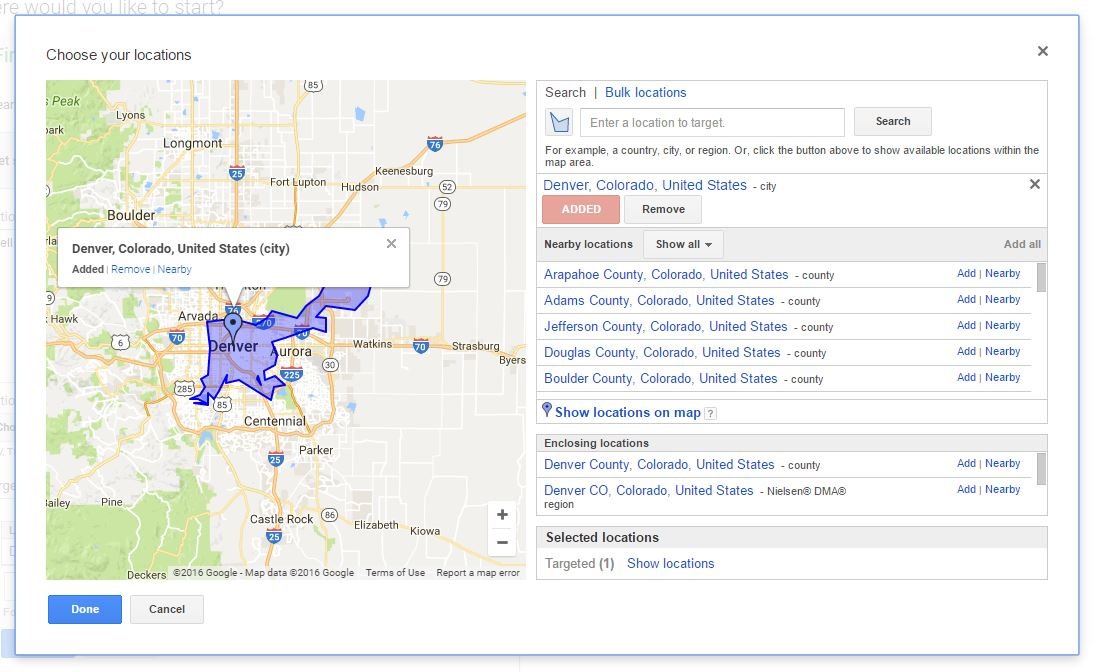This screenshot has height=672, width=1102.
Task: Click the blue pin icon before Show locations
Action: tap(547, 411)
